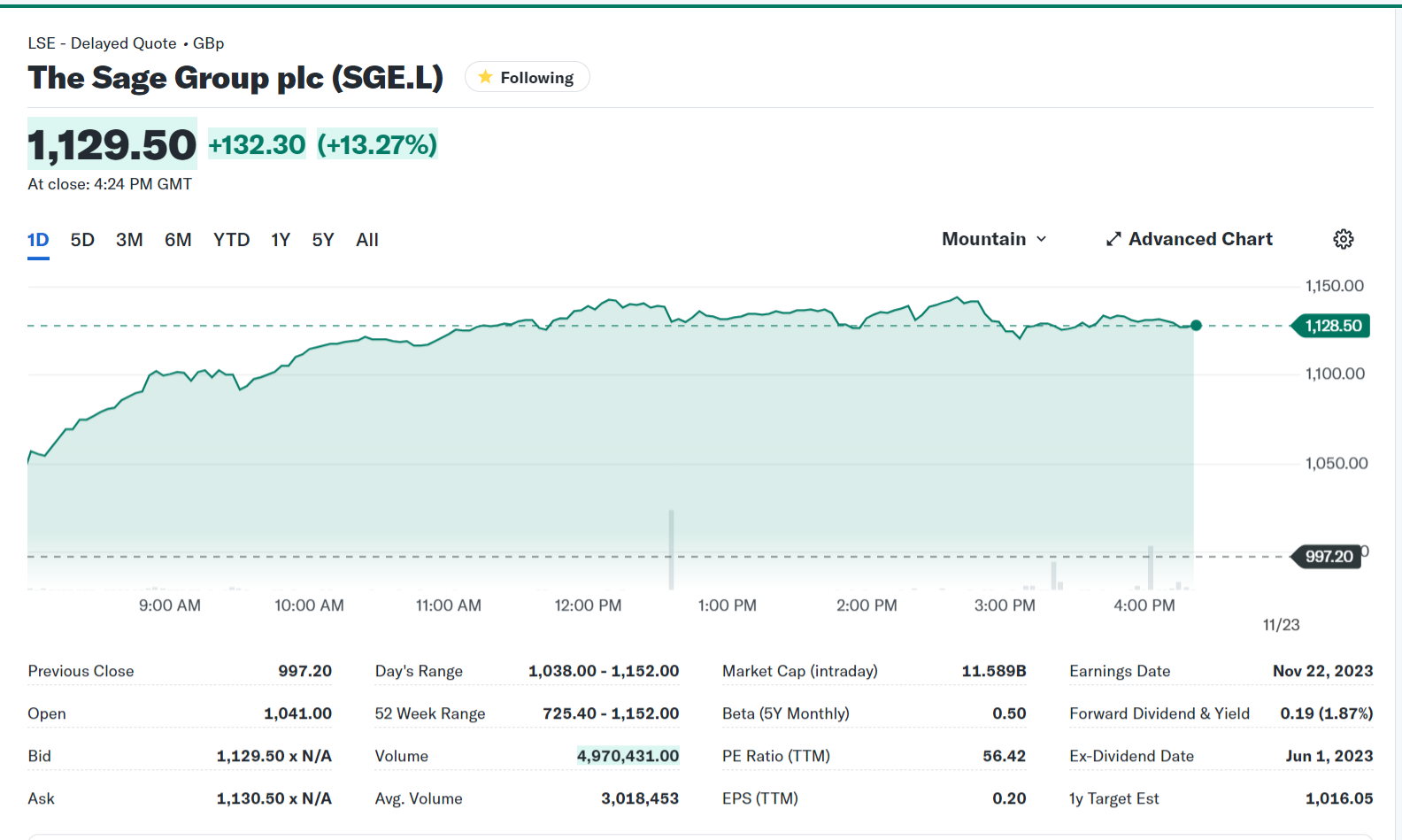Click the LSE - Delayed Quote label
The height and width of the screenshot is (840, 1402).
(x=102, y=43)
